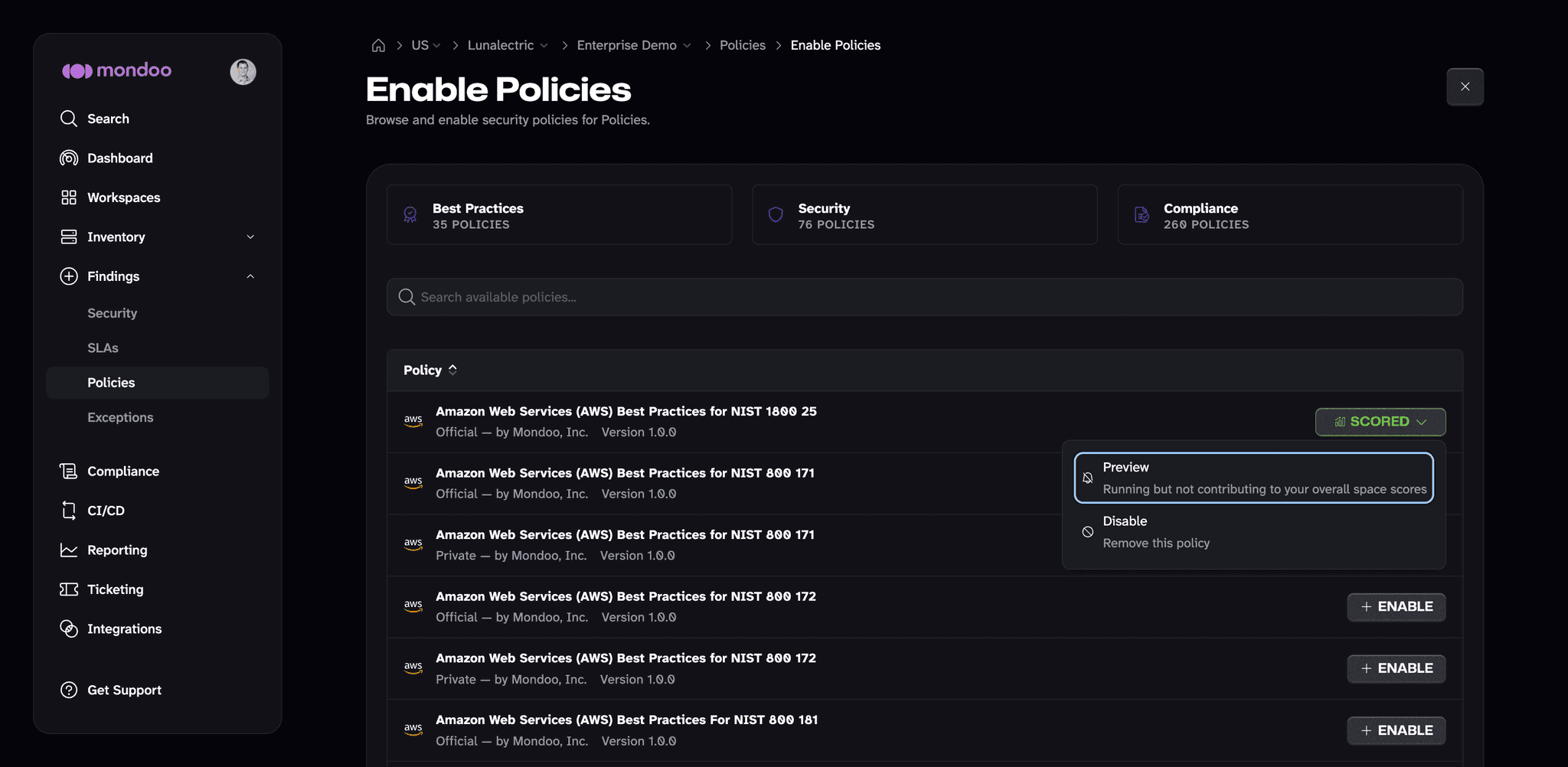Click the Compliance icon in sidebar
1568x767 pixels.
click(69, 472)
